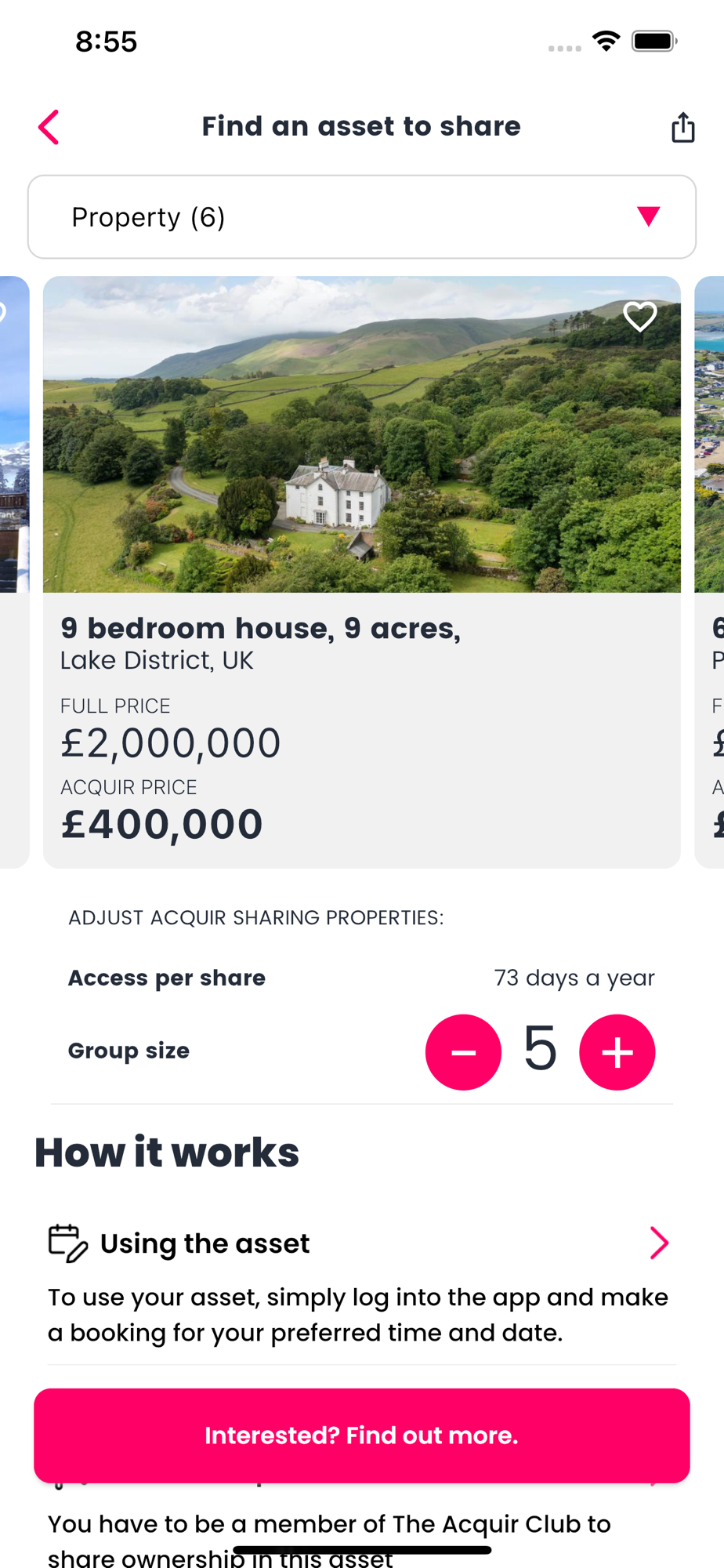Tap the Wi-Fi status icon
This screenshot has height=1568, width=724.
point(606,41)
